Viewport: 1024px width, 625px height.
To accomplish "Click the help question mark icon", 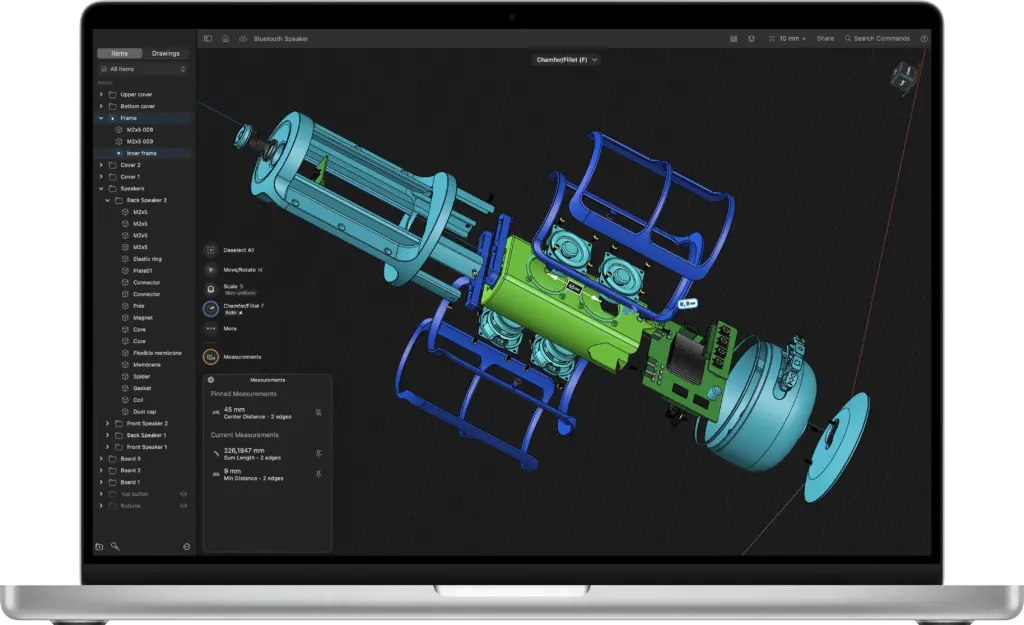I will point(923,39).
